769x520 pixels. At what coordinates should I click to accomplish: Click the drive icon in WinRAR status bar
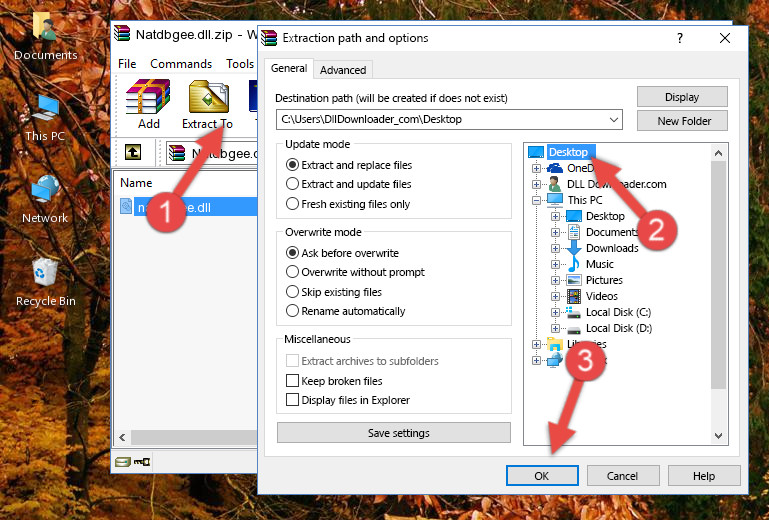[123, 462]
